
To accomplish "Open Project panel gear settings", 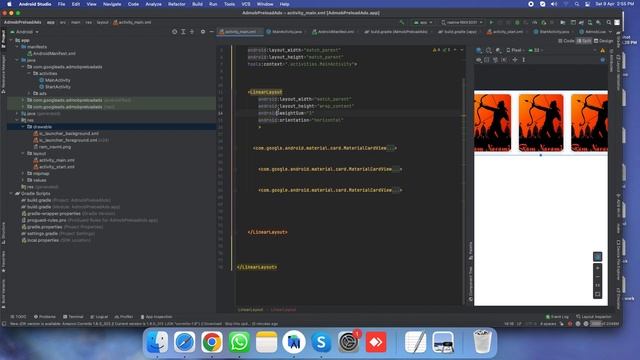I will [203, 31].
